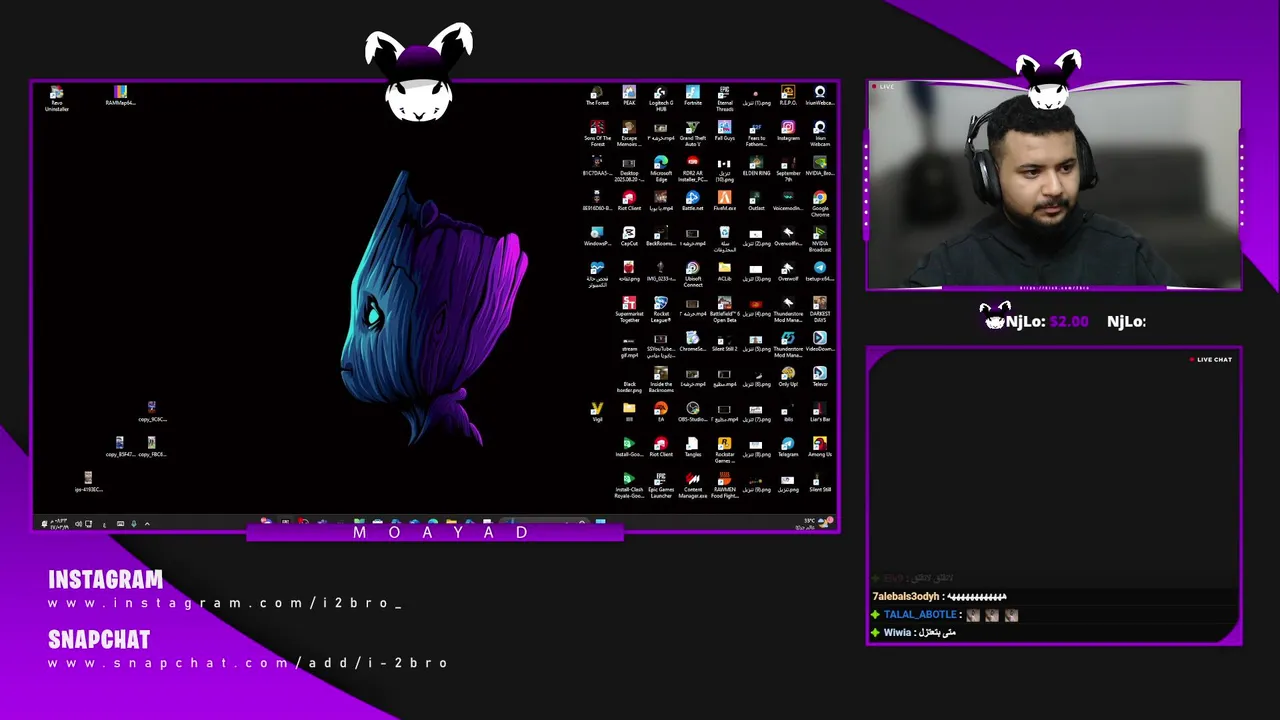
Task: Launch Fortnite desktop shortcut
Action: tap(693, 96)
